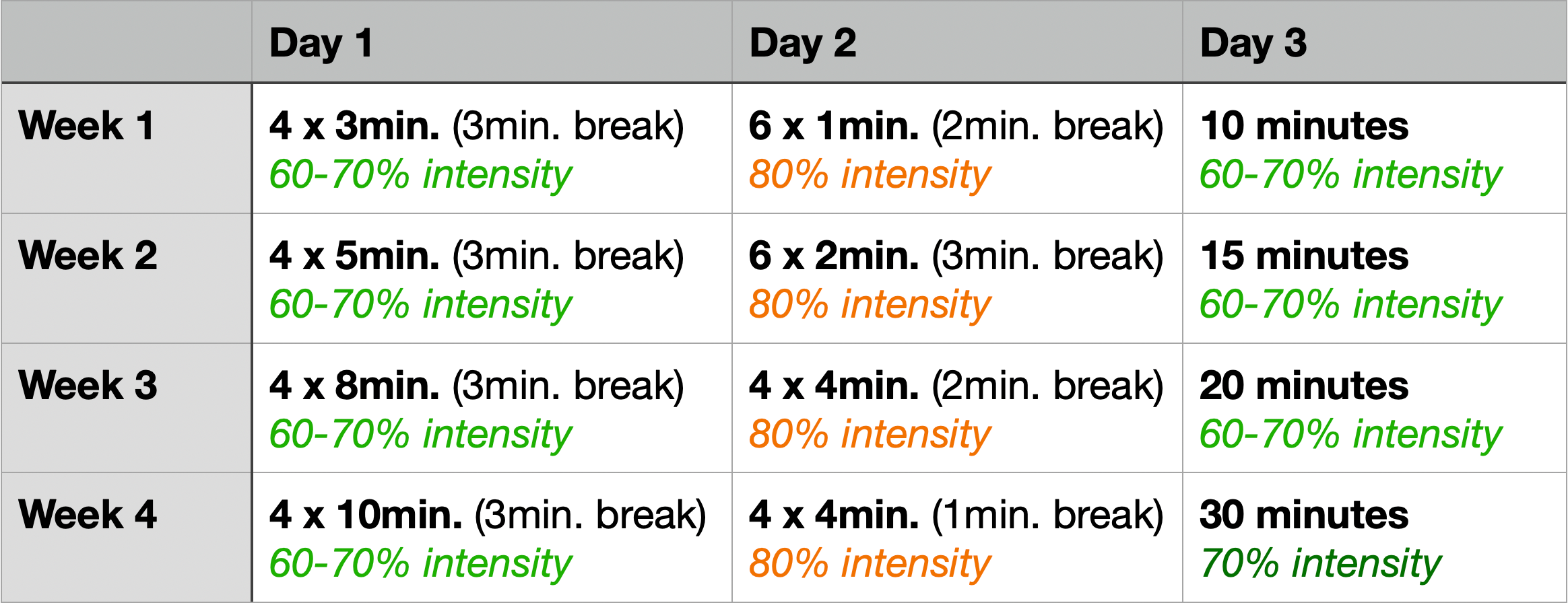Viewport: 1568px width, 603px height.
Task: Click the empty top-left header cell
Action: click(127, 42)
